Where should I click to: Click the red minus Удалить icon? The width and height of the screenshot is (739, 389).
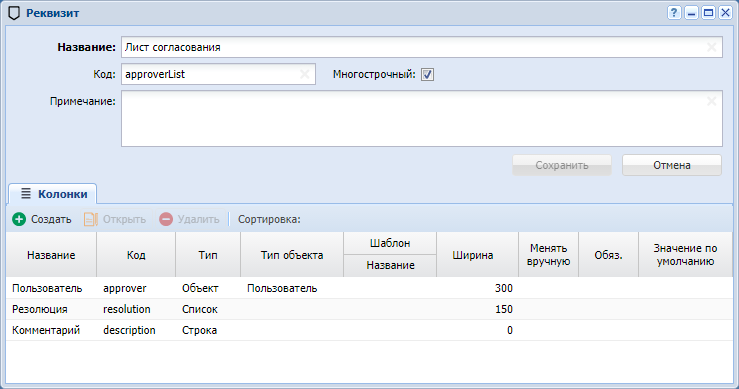(x=166, y=219)
